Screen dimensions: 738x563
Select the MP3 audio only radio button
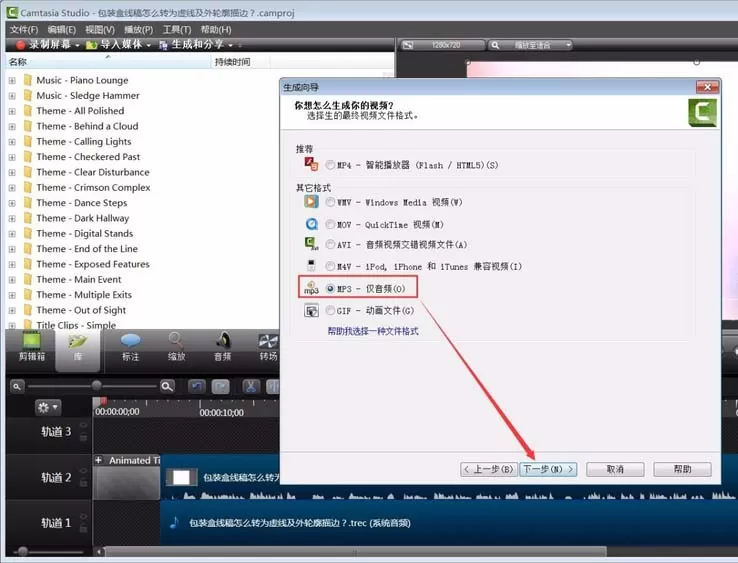click(x=330, y=289)
